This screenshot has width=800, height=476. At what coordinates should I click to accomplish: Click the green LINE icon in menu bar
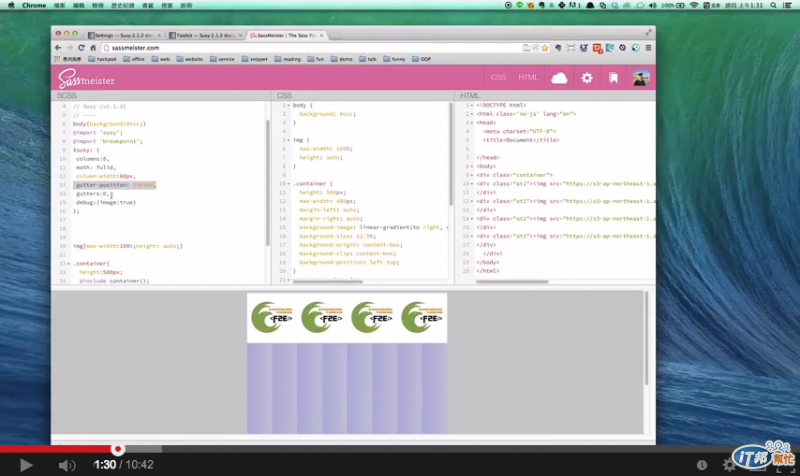pyautogui.click(x=519, y=5)
